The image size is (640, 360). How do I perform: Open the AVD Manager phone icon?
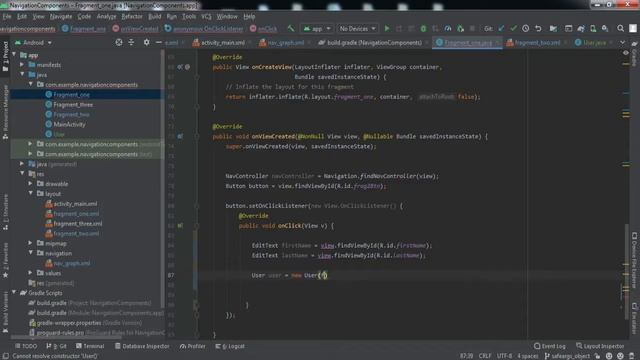[x=593, y=29]
